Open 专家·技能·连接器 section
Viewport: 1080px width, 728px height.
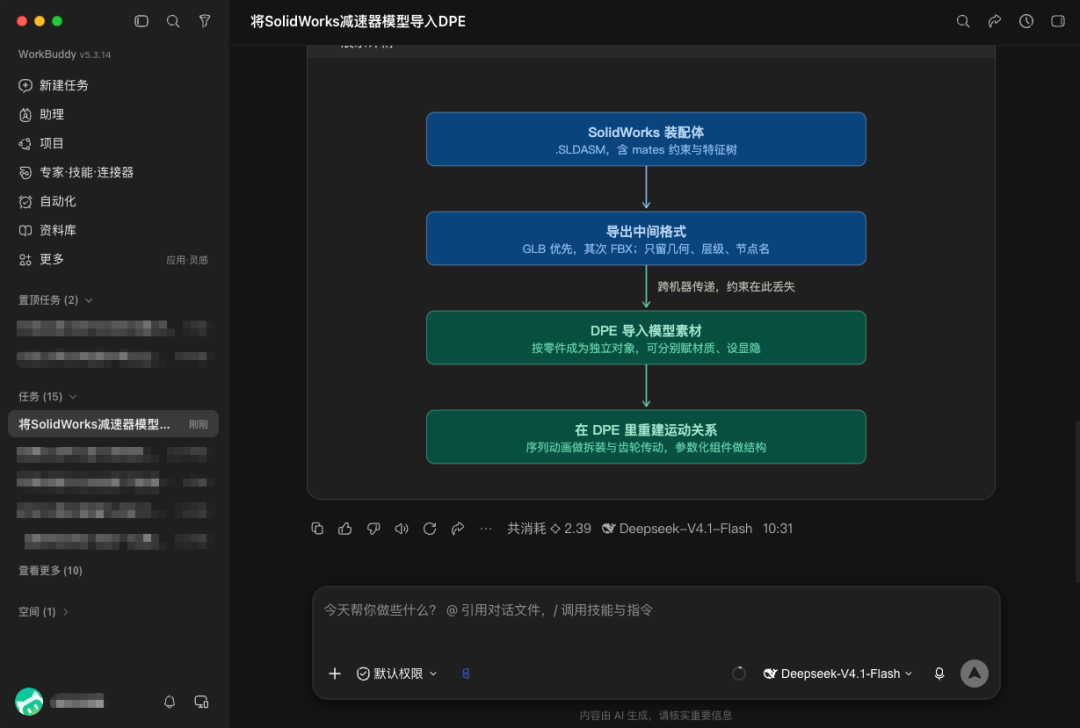coord(76,172)
